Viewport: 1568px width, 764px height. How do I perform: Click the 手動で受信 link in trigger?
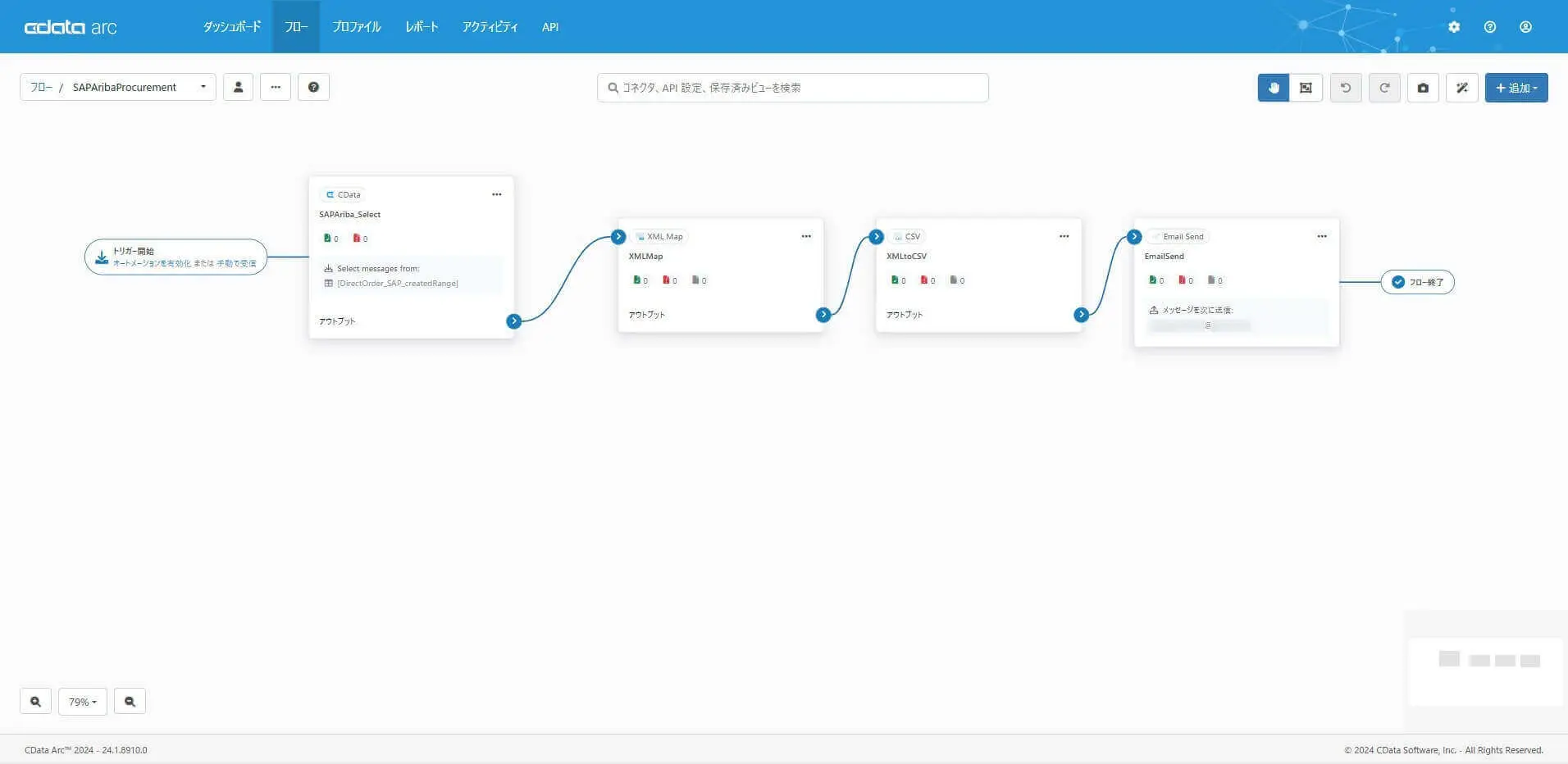pos(236,263)
